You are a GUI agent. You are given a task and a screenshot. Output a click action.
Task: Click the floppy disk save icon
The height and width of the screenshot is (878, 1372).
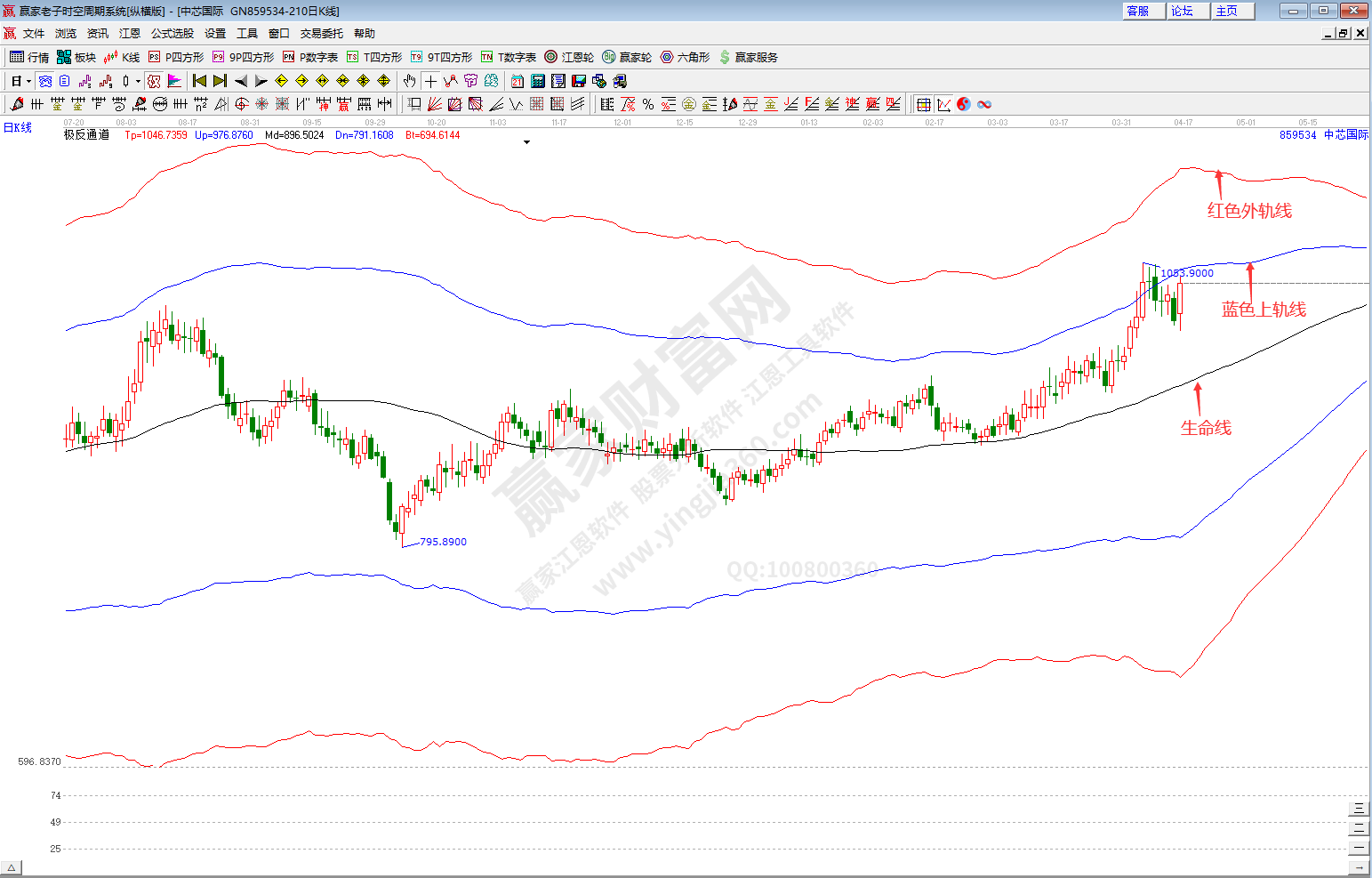click(x=579, y=81)
